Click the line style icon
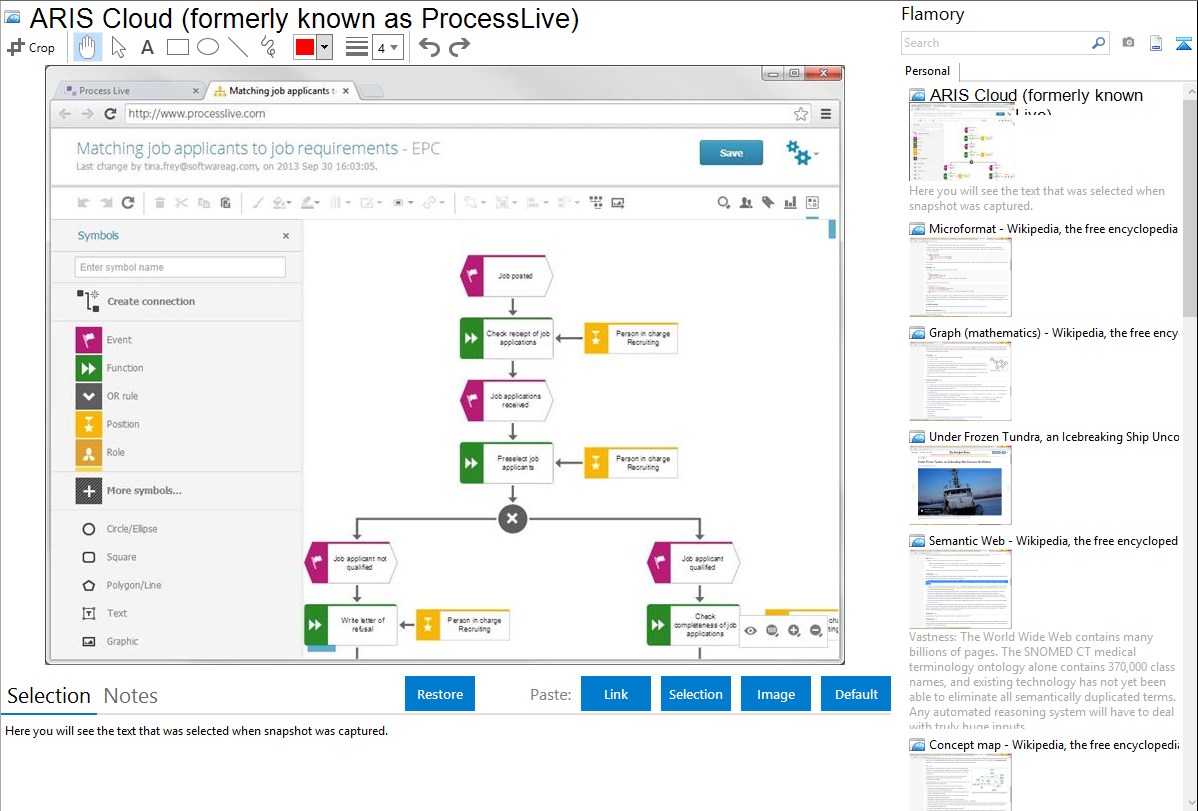 [357, 47]
